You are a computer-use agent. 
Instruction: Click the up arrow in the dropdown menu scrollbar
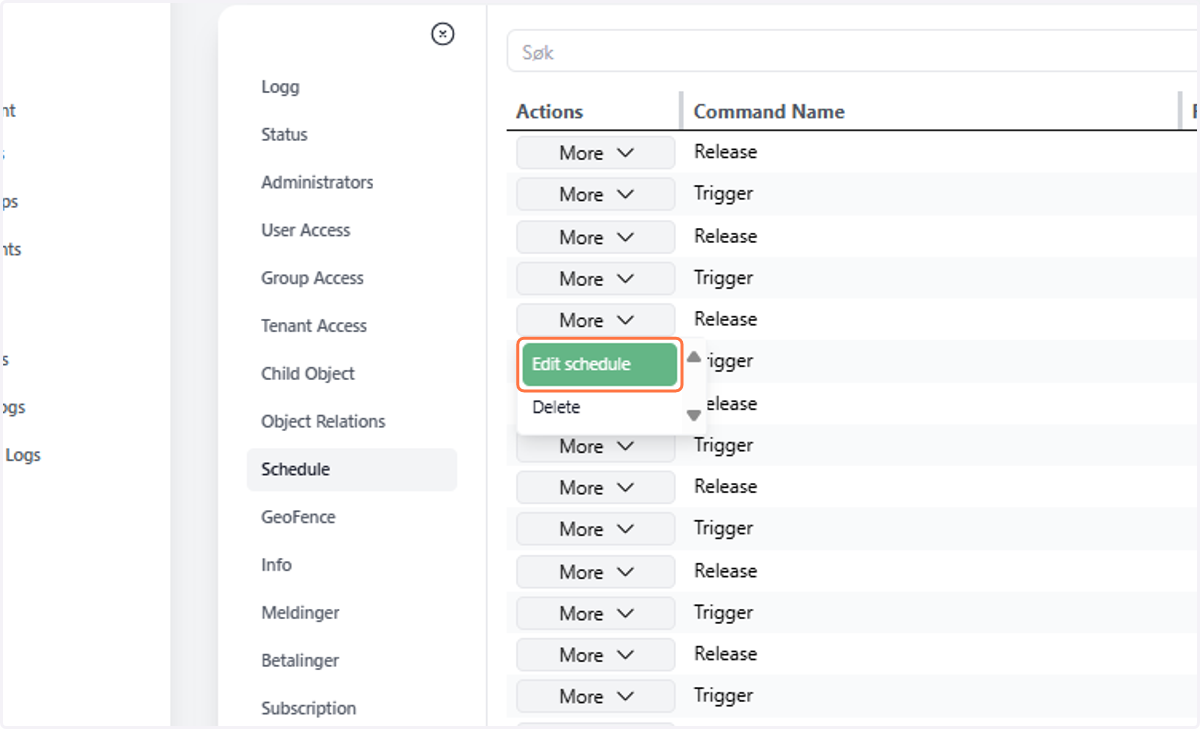[694, 356]
